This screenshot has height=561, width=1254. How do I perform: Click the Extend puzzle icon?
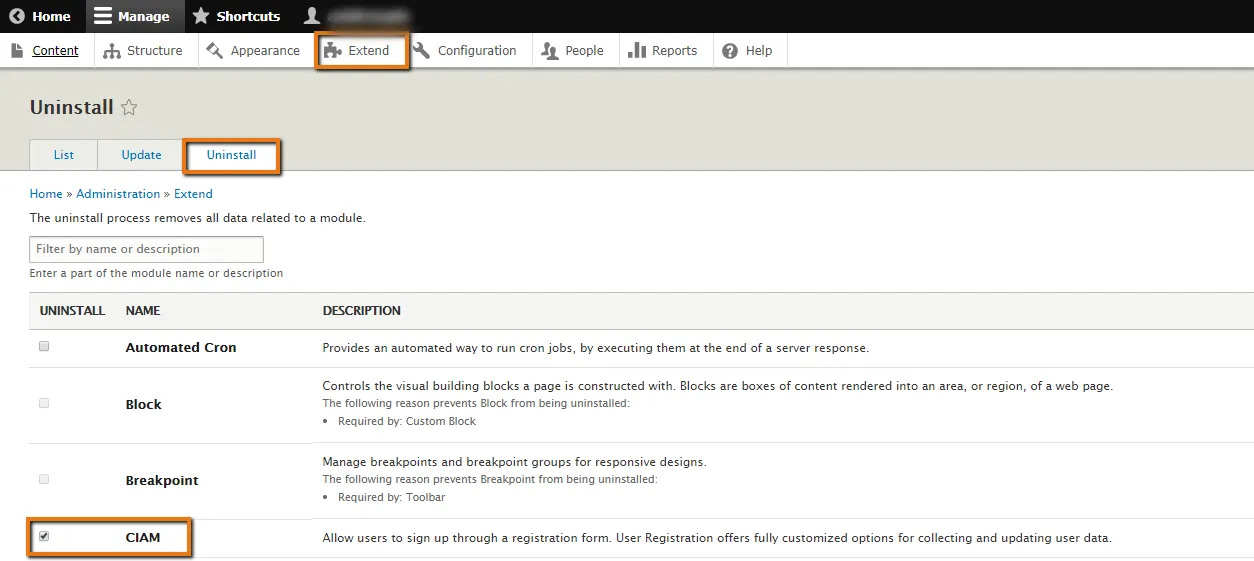pos(333,51)
